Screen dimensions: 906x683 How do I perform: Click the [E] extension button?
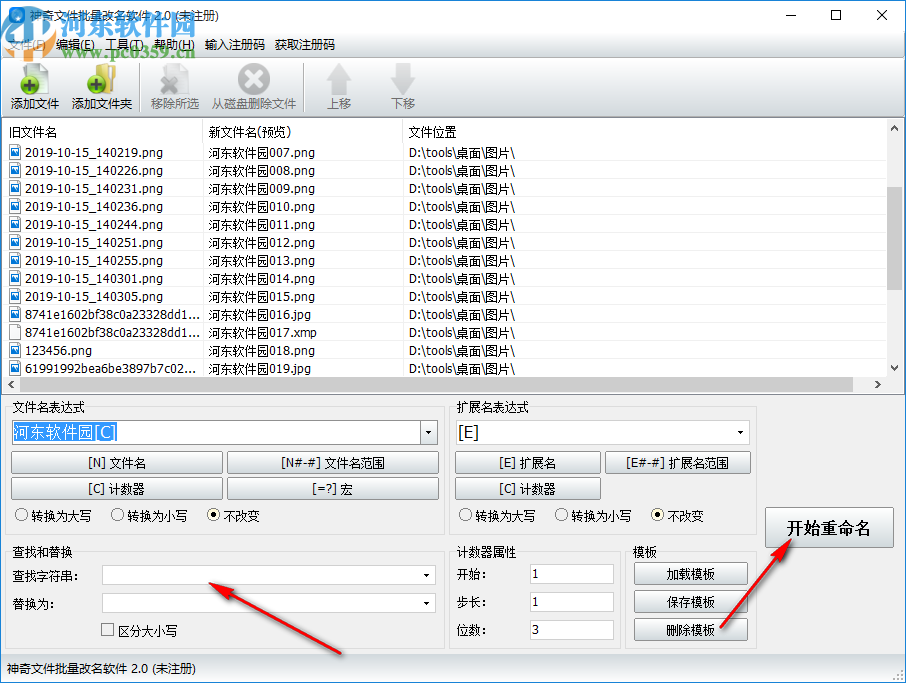point(528,463)
